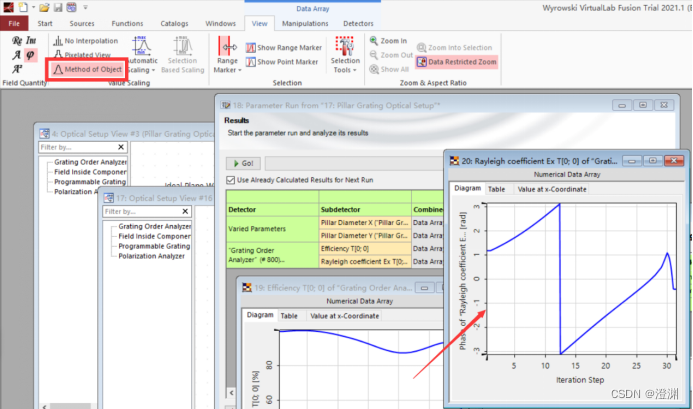
Task: Click Selection Based Scaling button
Action: click(183, 55)
